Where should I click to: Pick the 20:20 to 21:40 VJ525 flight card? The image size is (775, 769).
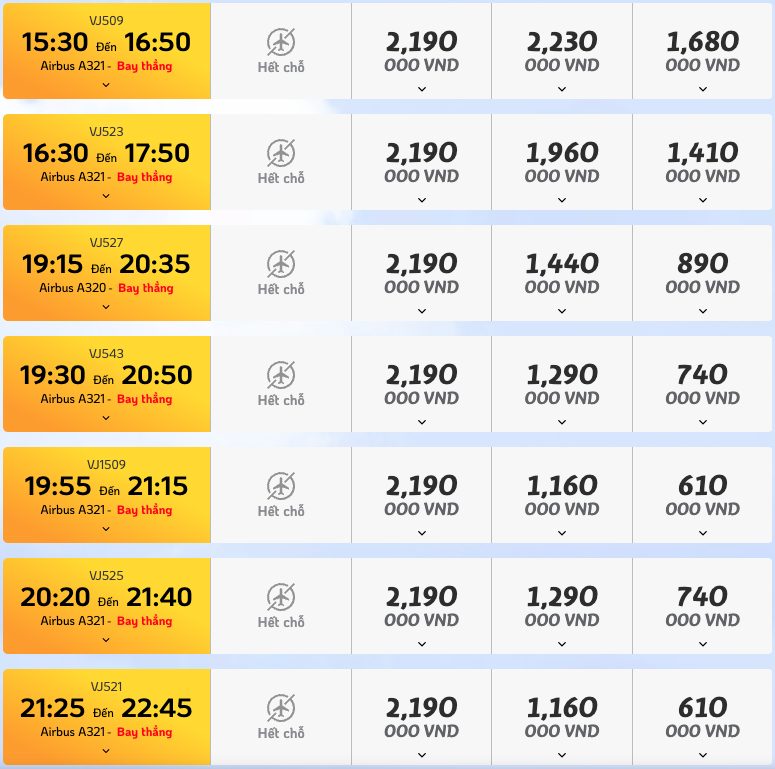107,606
